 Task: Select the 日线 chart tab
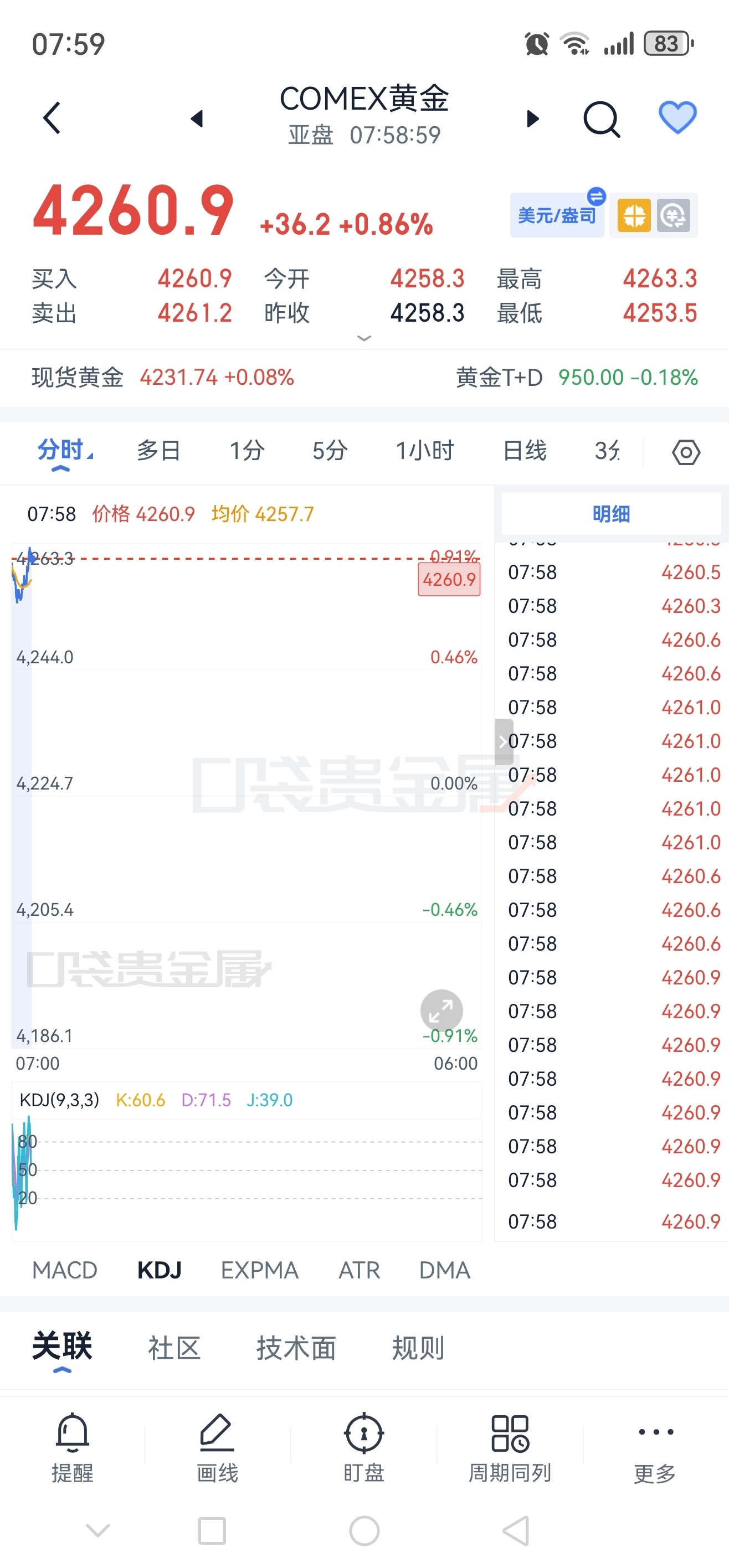[525, 451]
